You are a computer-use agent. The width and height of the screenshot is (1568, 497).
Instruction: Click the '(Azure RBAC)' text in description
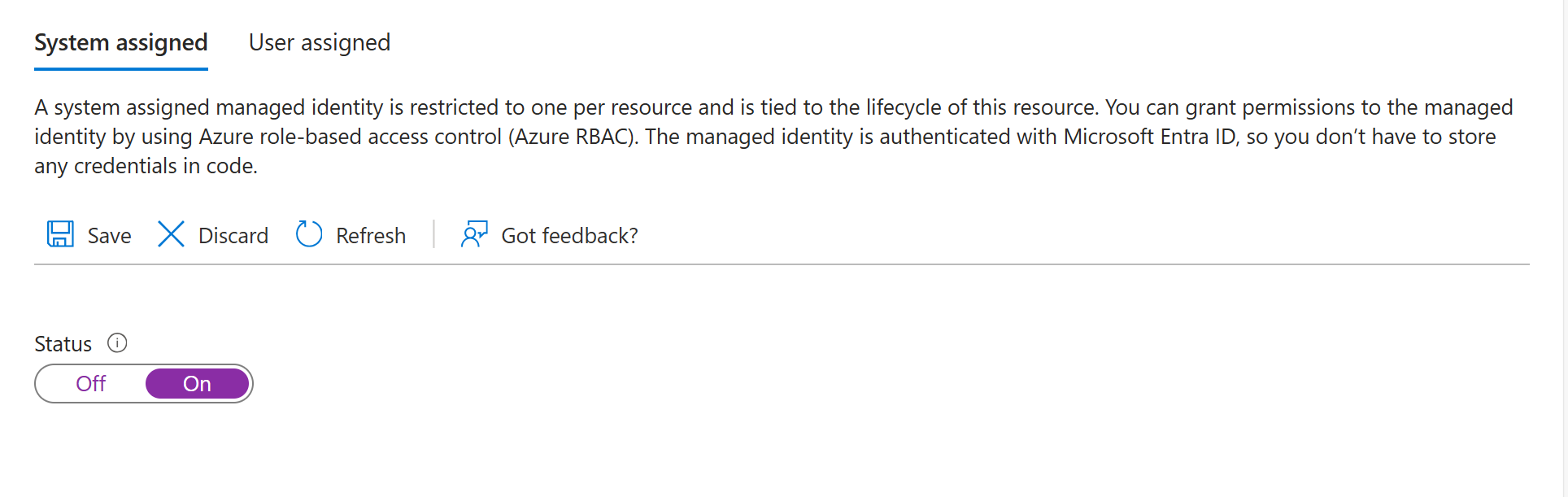pos(573,137)
